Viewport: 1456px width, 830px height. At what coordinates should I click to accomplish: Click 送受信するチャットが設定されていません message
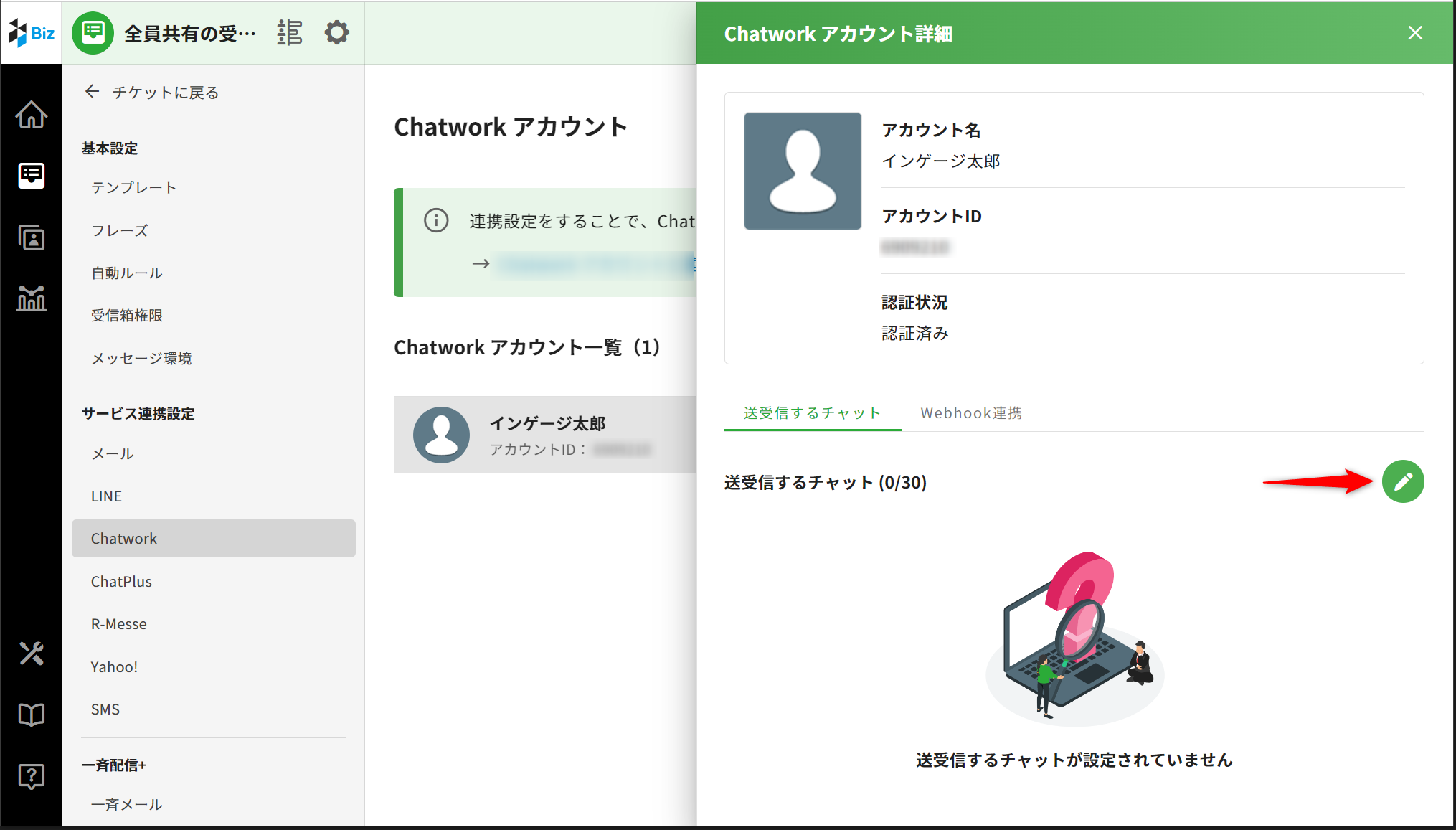(1074, 760)
